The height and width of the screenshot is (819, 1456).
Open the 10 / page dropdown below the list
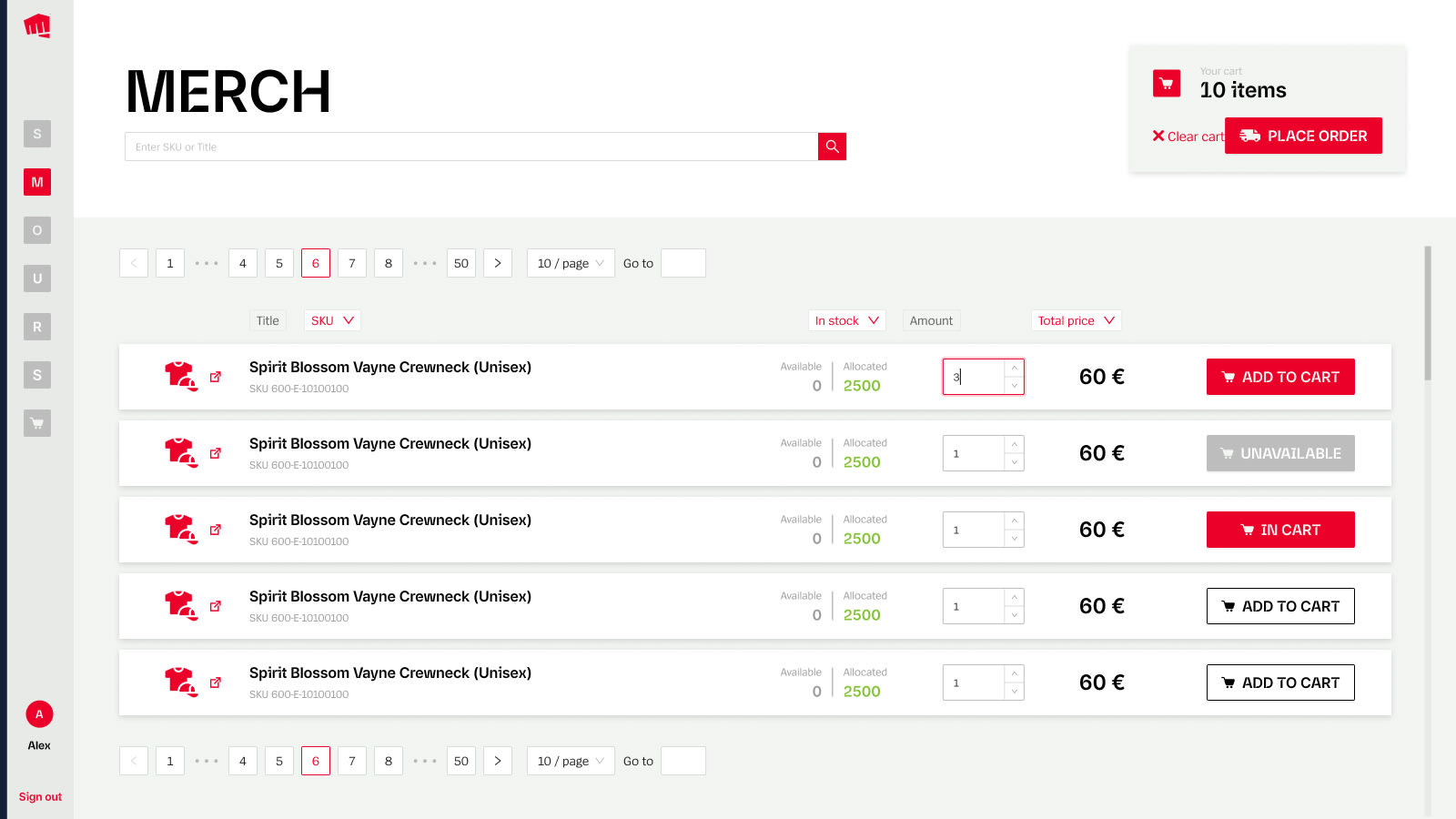point(571,761)
